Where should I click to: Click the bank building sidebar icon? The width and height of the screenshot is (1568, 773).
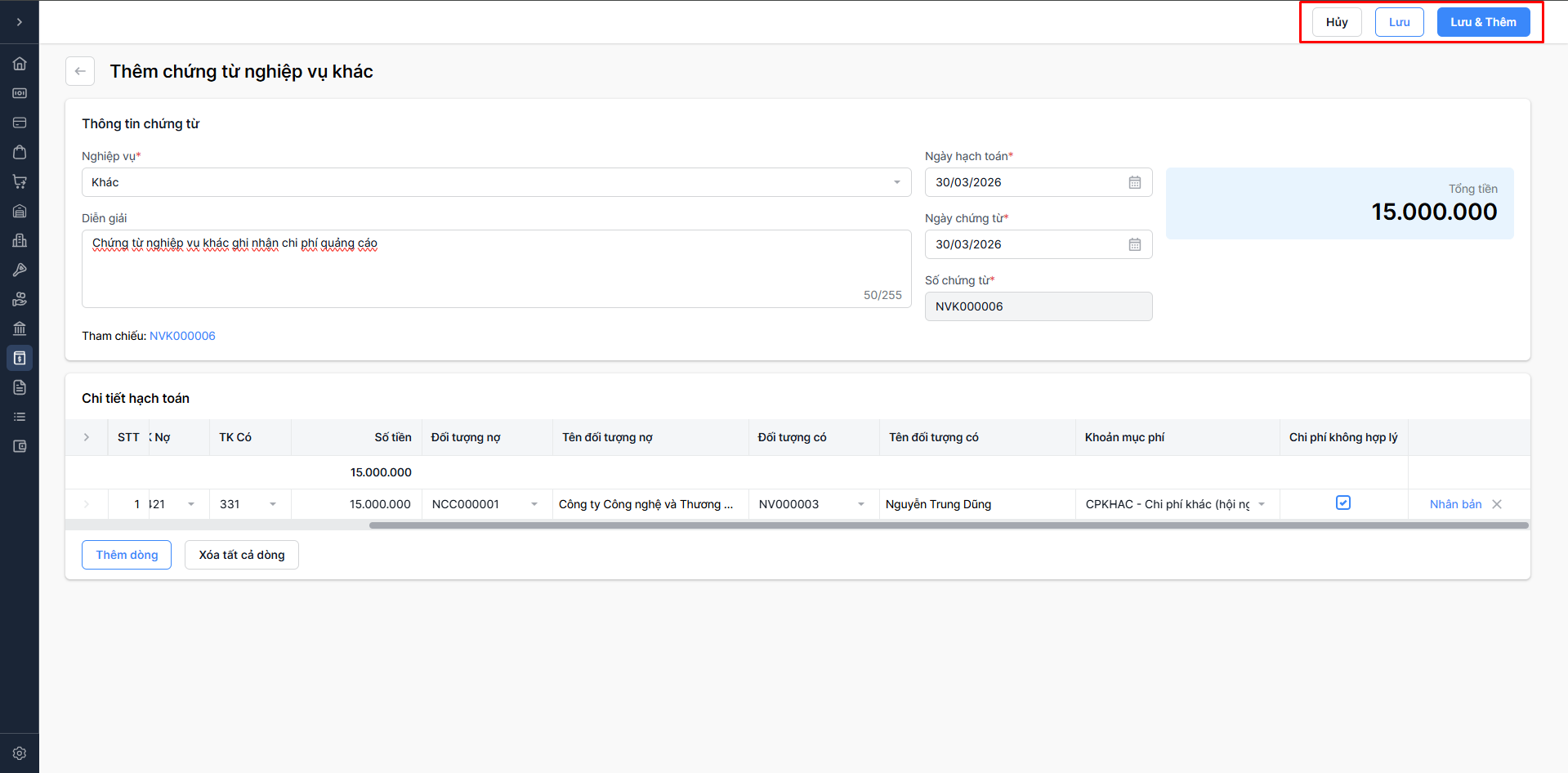coord(20,328)
